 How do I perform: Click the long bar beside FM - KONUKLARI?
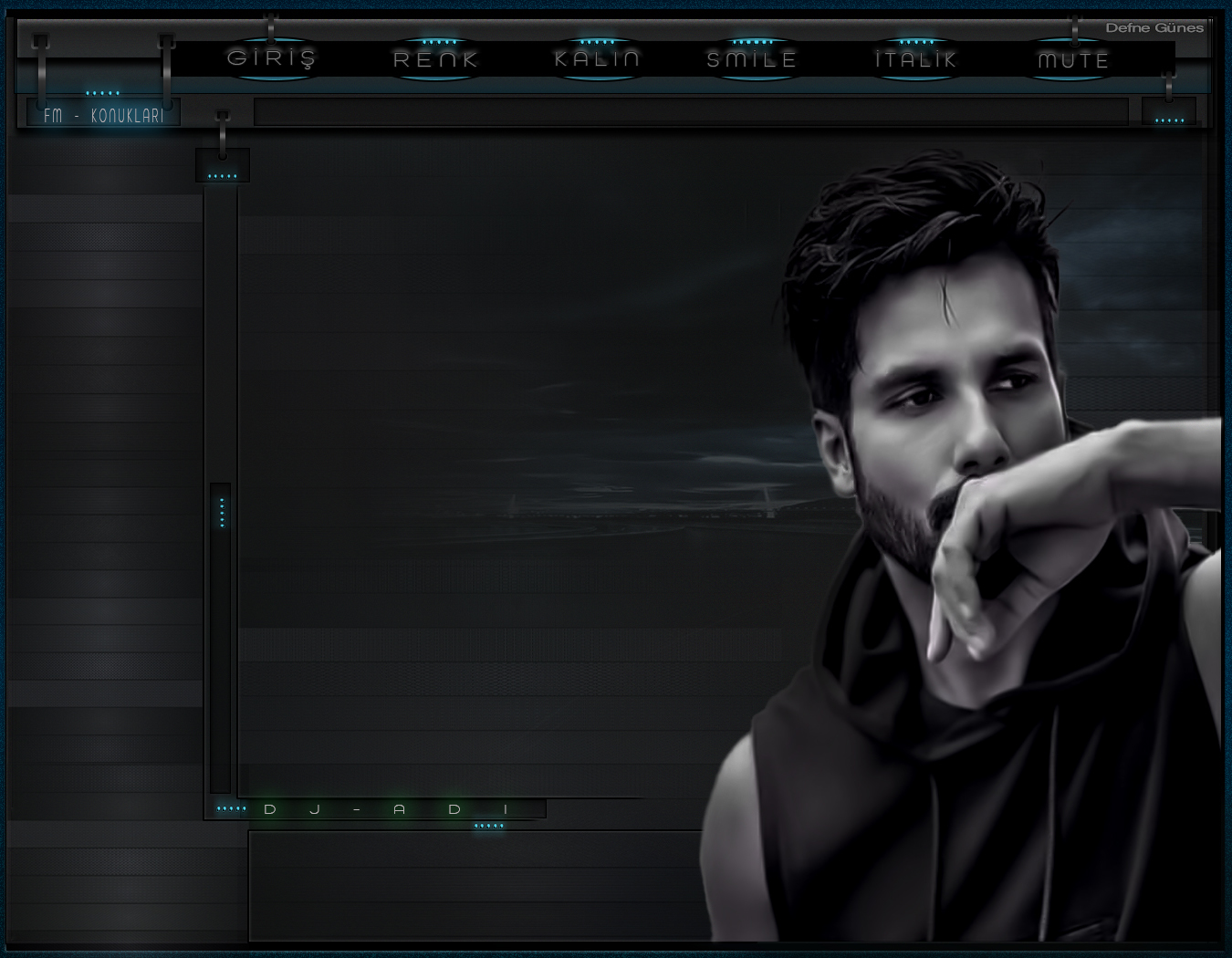(691, 112)
